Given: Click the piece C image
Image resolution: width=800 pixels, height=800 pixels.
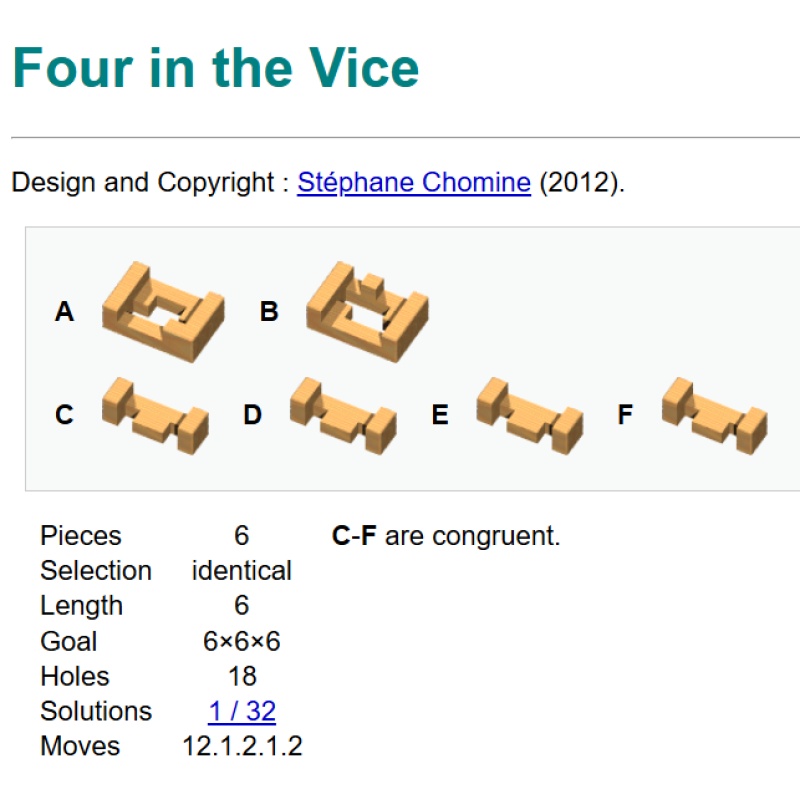Looking at the screenshot, I should (x=155, y=414).
